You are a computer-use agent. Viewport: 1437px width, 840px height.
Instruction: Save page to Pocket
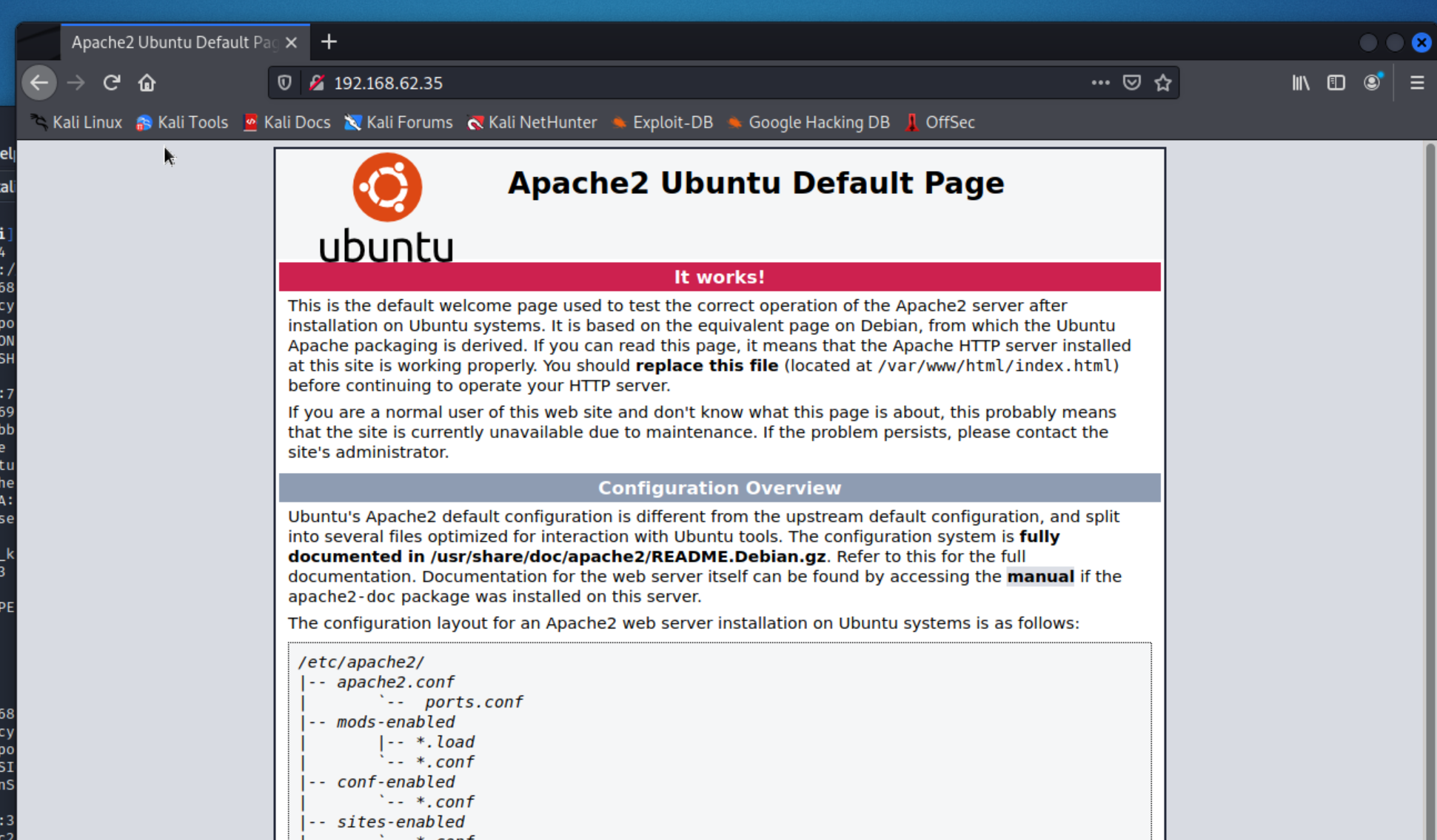(1131, 83)
